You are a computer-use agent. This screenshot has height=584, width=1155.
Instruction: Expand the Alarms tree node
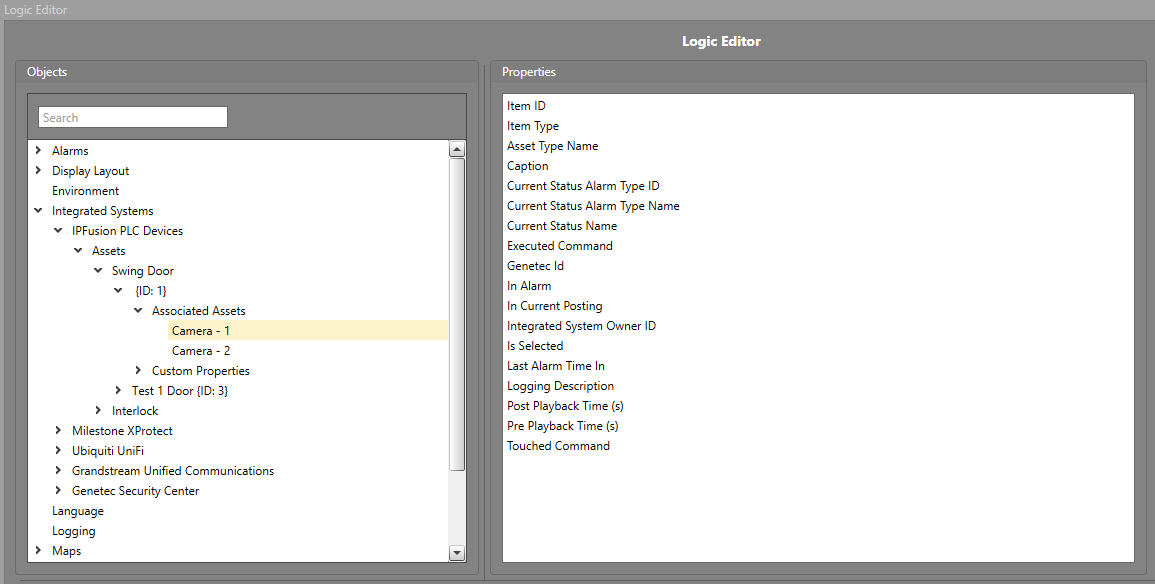click(x=38, y=151)
